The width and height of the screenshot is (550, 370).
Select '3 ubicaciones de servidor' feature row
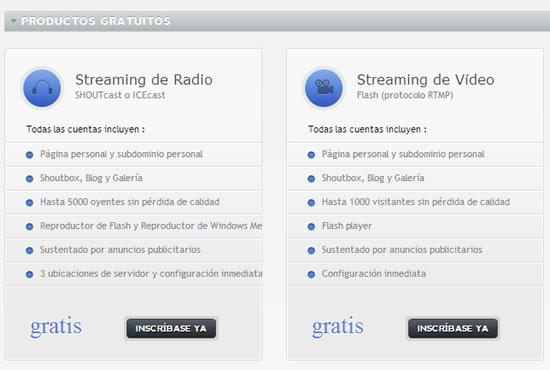coord(133,274)
